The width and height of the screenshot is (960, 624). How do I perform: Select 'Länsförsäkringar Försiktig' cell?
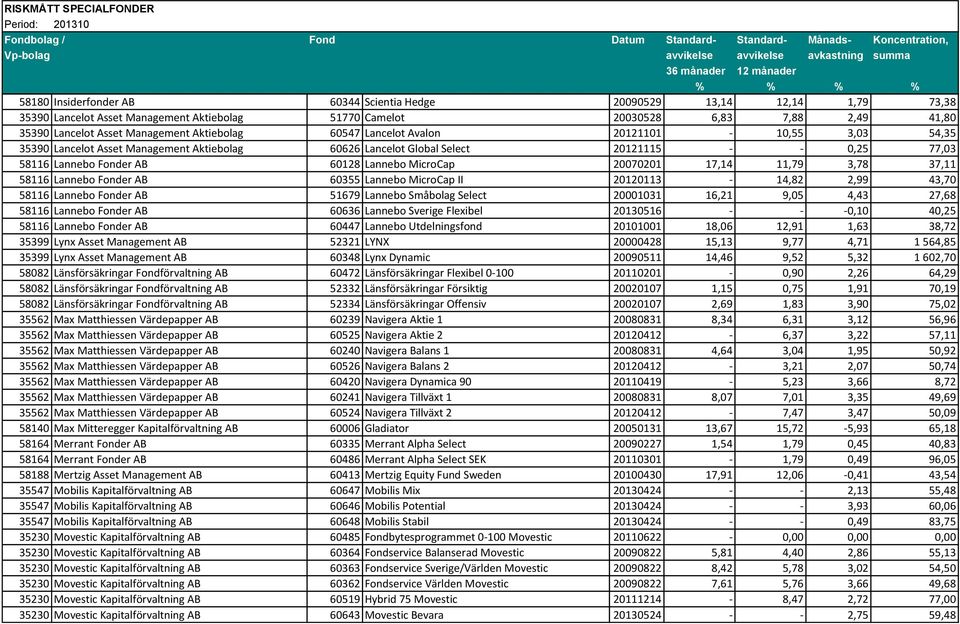[486, 288]
